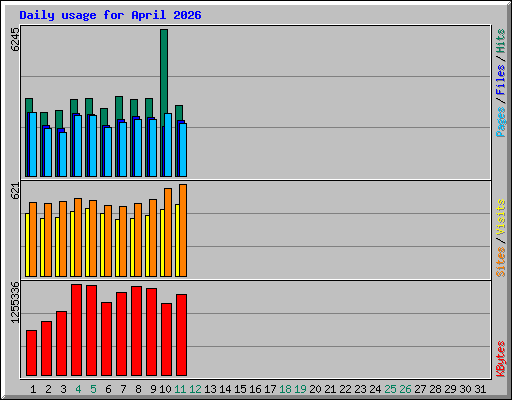Click the cyan pages bar for day 1
Viewport: 512px width, 400px height.
pos(33,144)
